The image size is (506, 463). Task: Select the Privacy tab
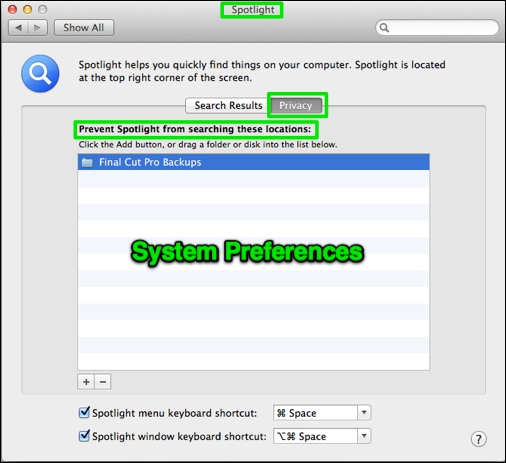[296, 105]
